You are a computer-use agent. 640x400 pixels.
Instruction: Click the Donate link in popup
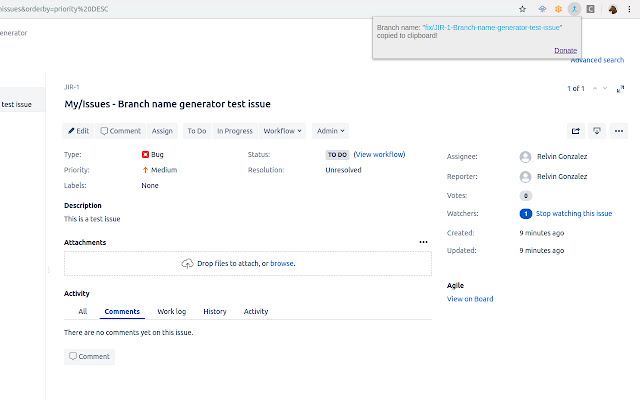565,50
